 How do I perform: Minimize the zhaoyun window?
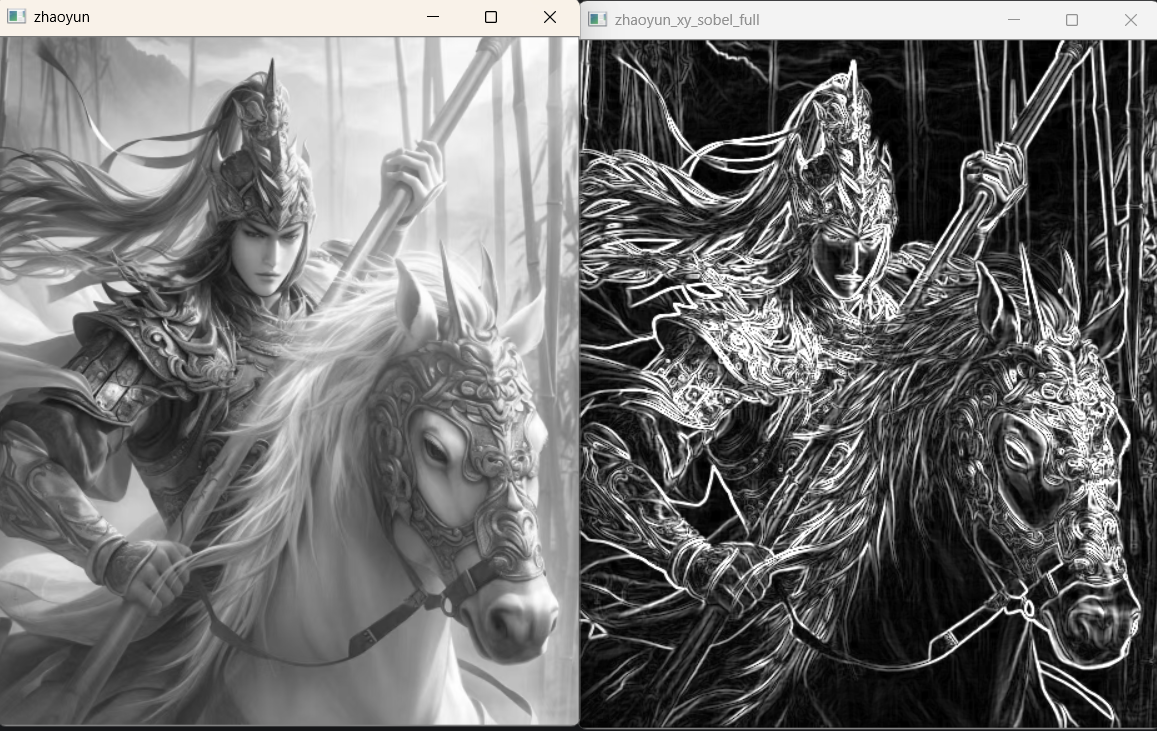[x=433, y=17]
